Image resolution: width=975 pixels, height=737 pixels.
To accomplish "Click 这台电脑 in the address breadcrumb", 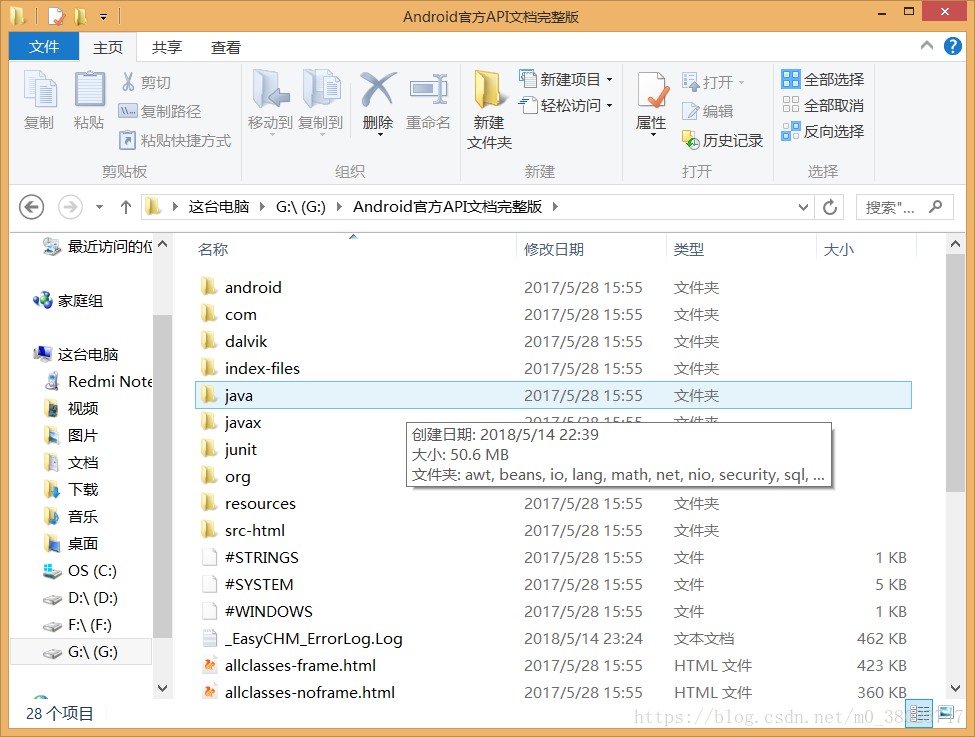I will pyautogui.click(x=219, y=206).
